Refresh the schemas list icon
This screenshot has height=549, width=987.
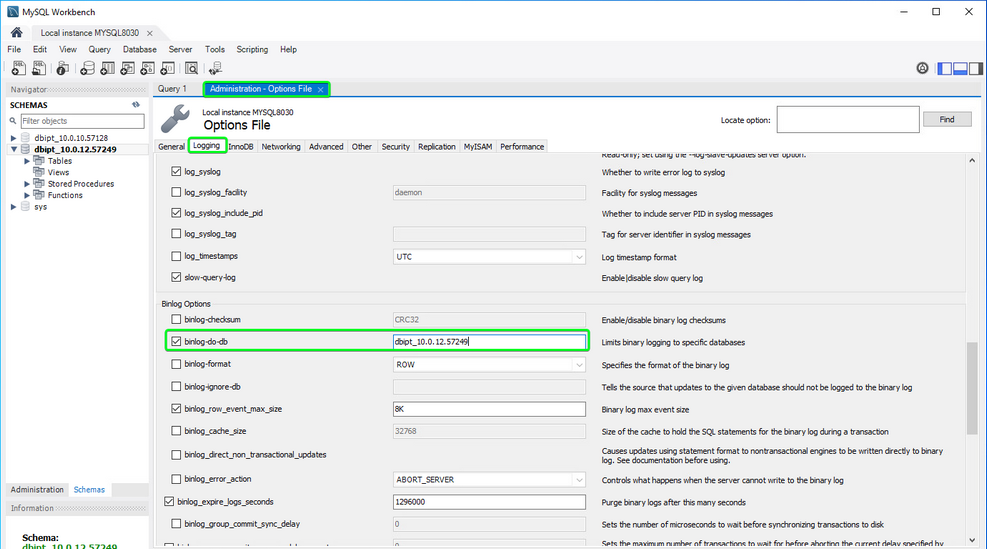coord(136,105)
